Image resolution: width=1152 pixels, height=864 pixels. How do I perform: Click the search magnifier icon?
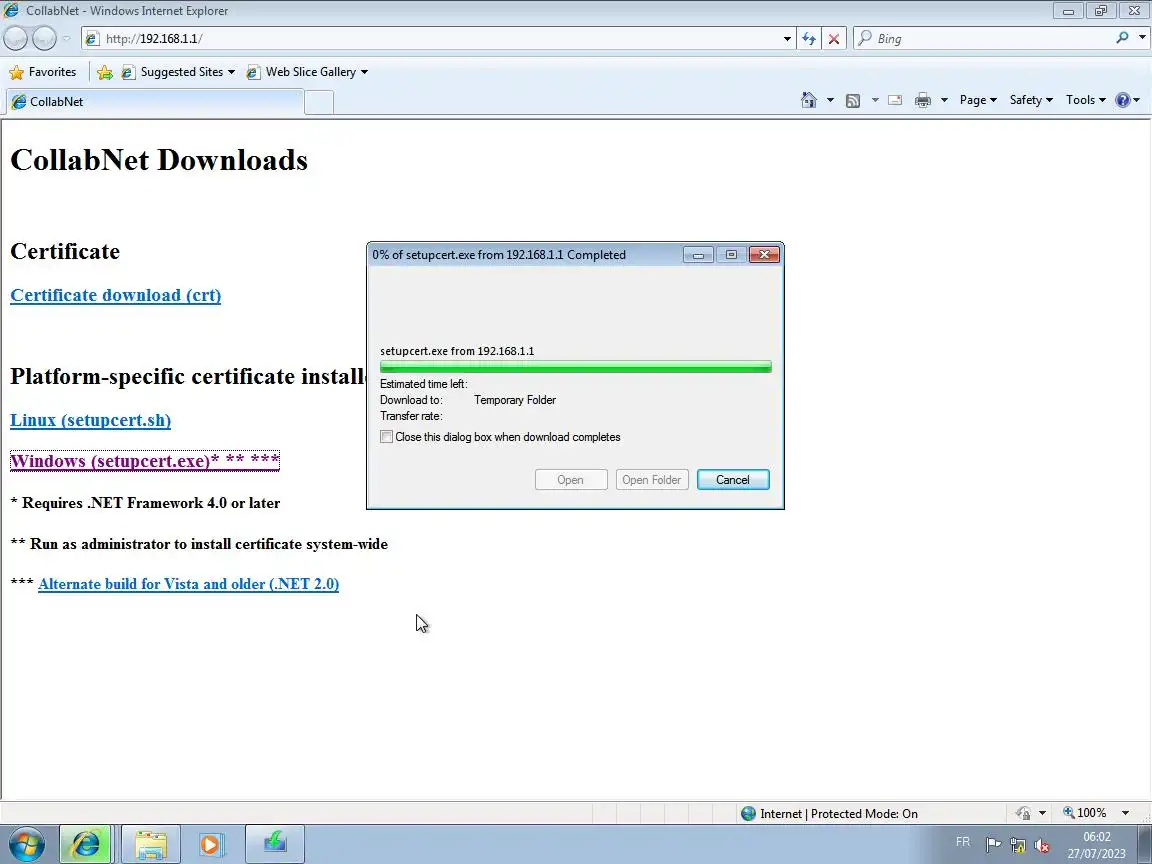pos(1122,37)
